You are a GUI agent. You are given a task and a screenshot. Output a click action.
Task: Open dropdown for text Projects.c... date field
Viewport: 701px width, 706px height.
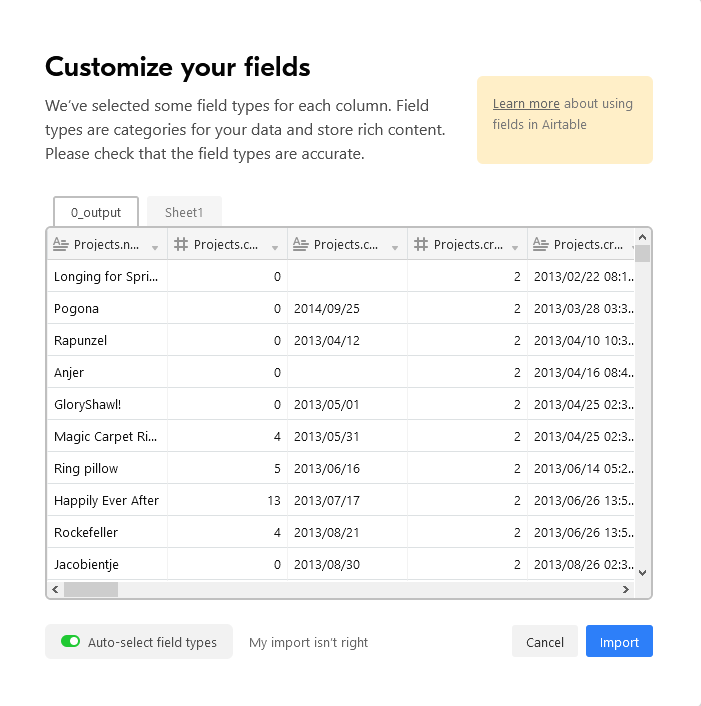coord(395,248)
